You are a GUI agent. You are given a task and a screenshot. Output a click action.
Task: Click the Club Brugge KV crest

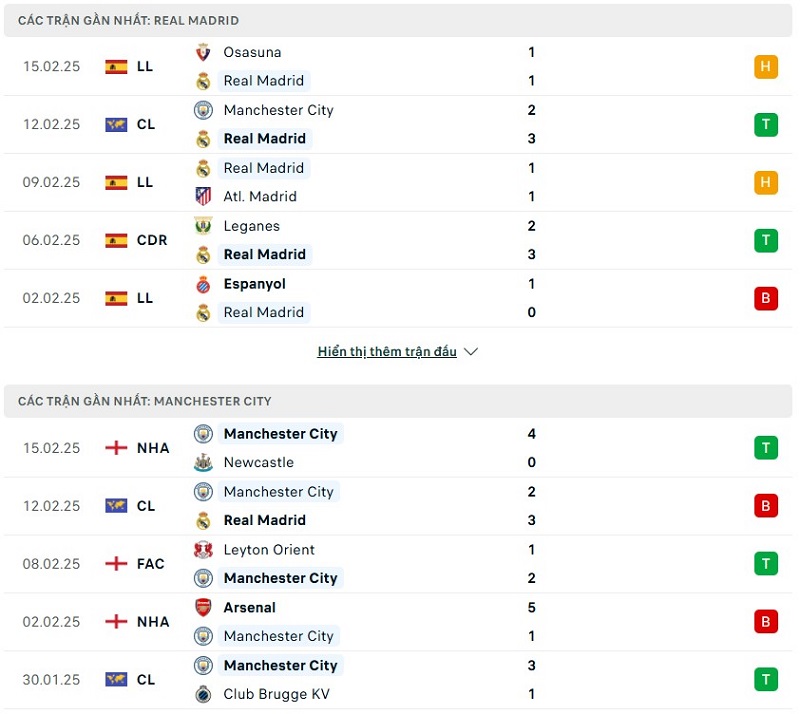coord(203,694)
